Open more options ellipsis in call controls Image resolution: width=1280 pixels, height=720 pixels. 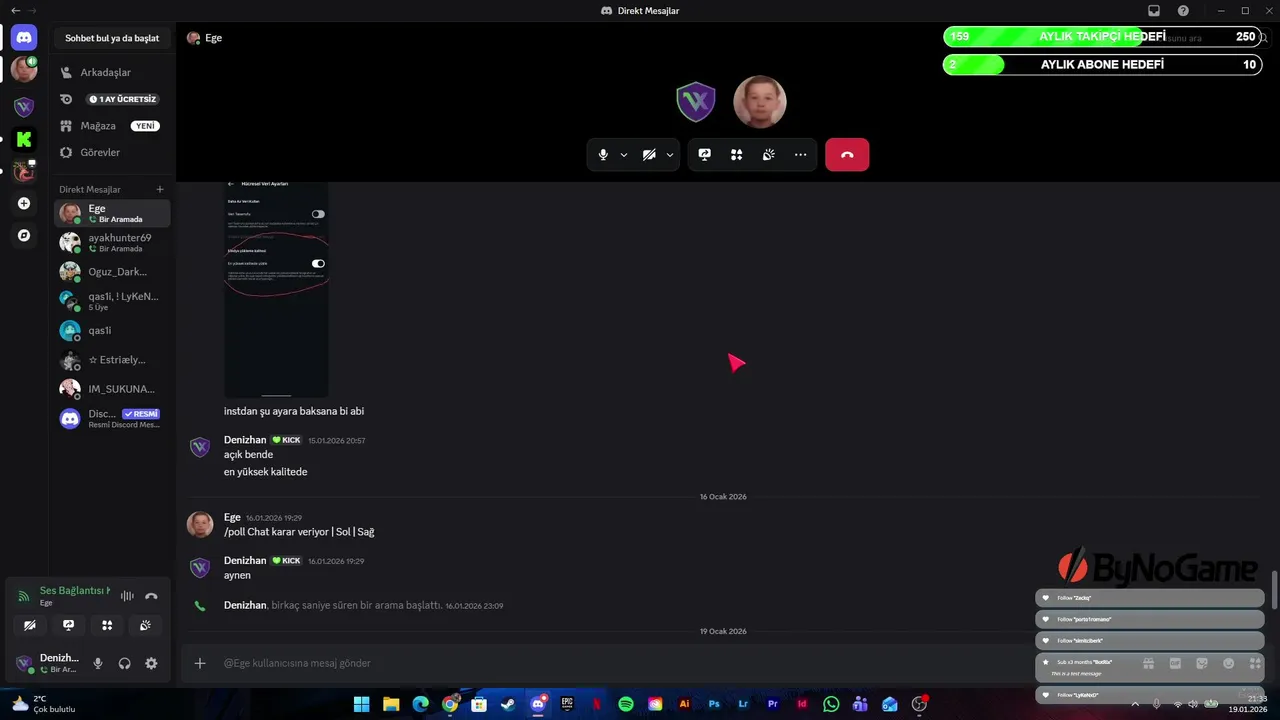801,155
